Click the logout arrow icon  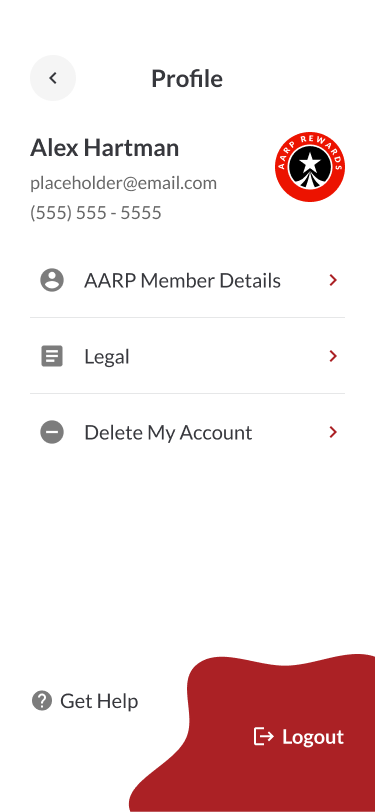pos(264,736)
